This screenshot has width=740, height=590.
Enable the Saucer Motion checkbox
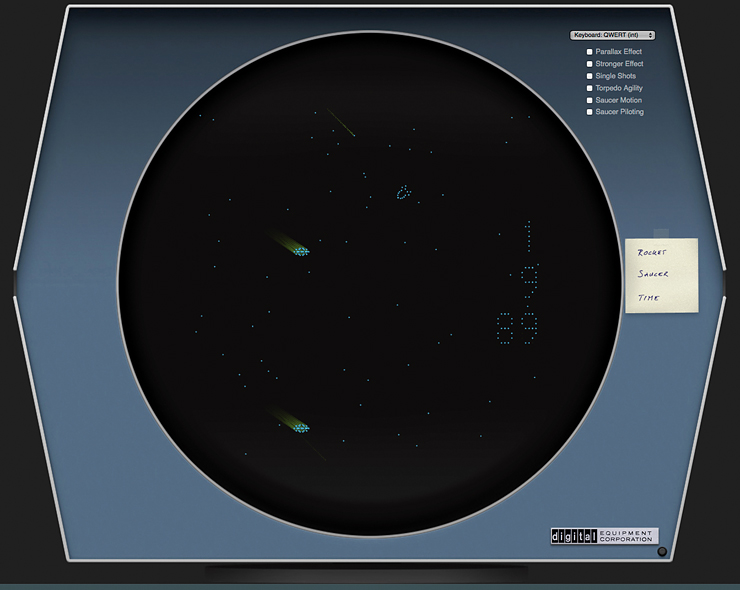pos(590,100)
